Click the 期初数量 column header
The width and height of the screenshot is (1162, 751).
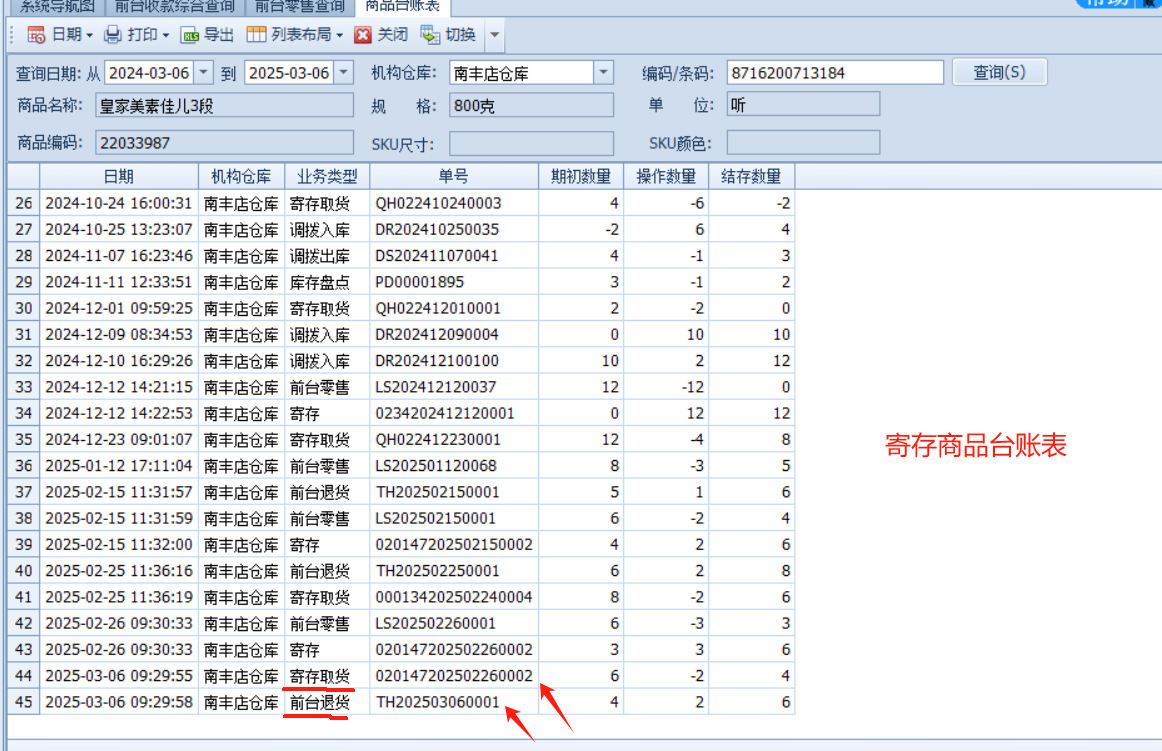click(x=581, y=176)
